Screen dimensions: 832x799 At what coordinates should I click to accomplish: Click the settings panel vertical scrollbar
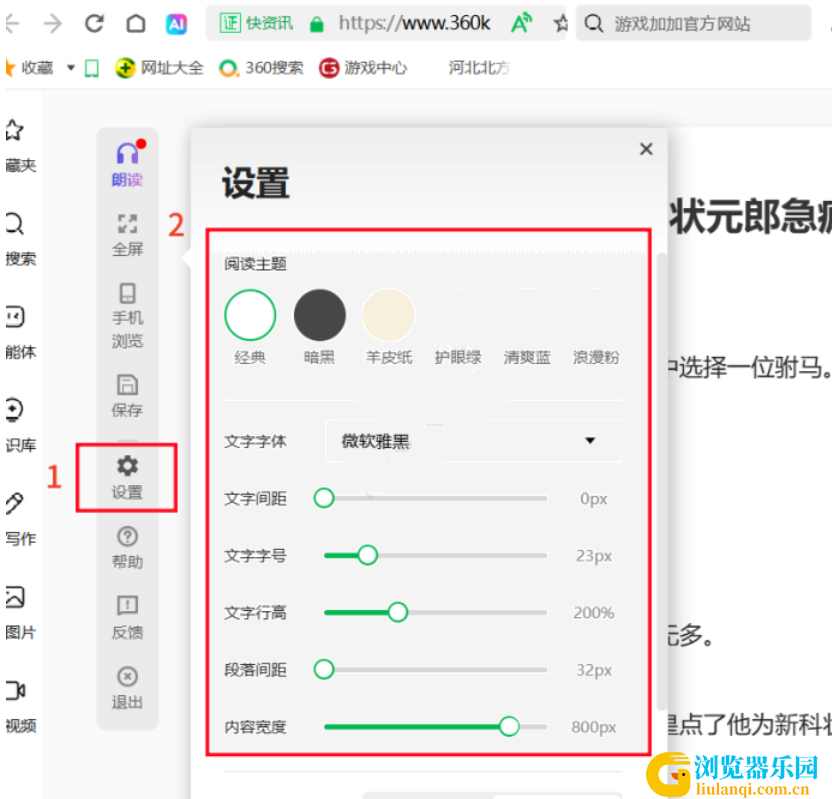661,482
